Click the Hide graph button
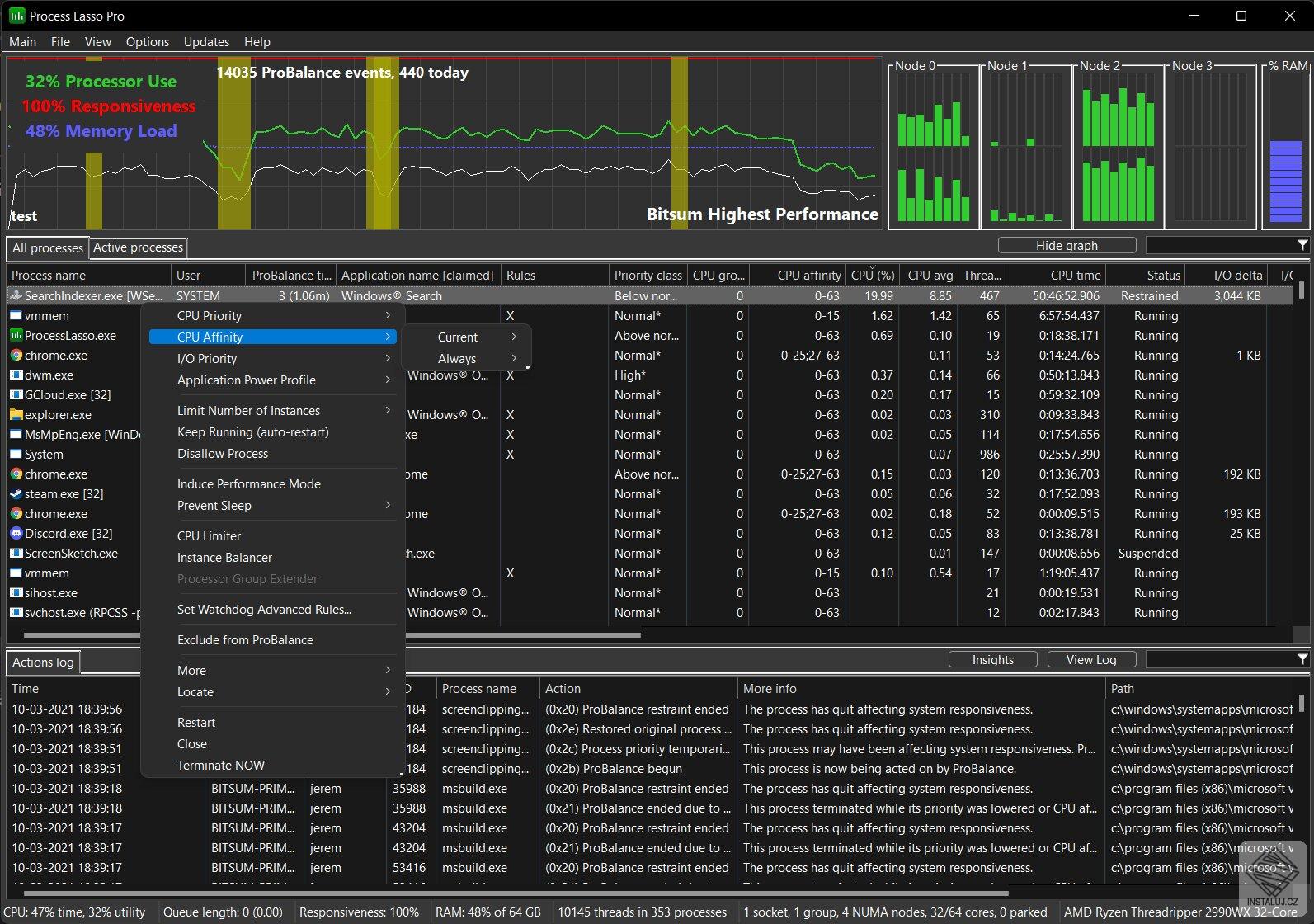The image size is (1314, 924). (x=1067, y=245)
